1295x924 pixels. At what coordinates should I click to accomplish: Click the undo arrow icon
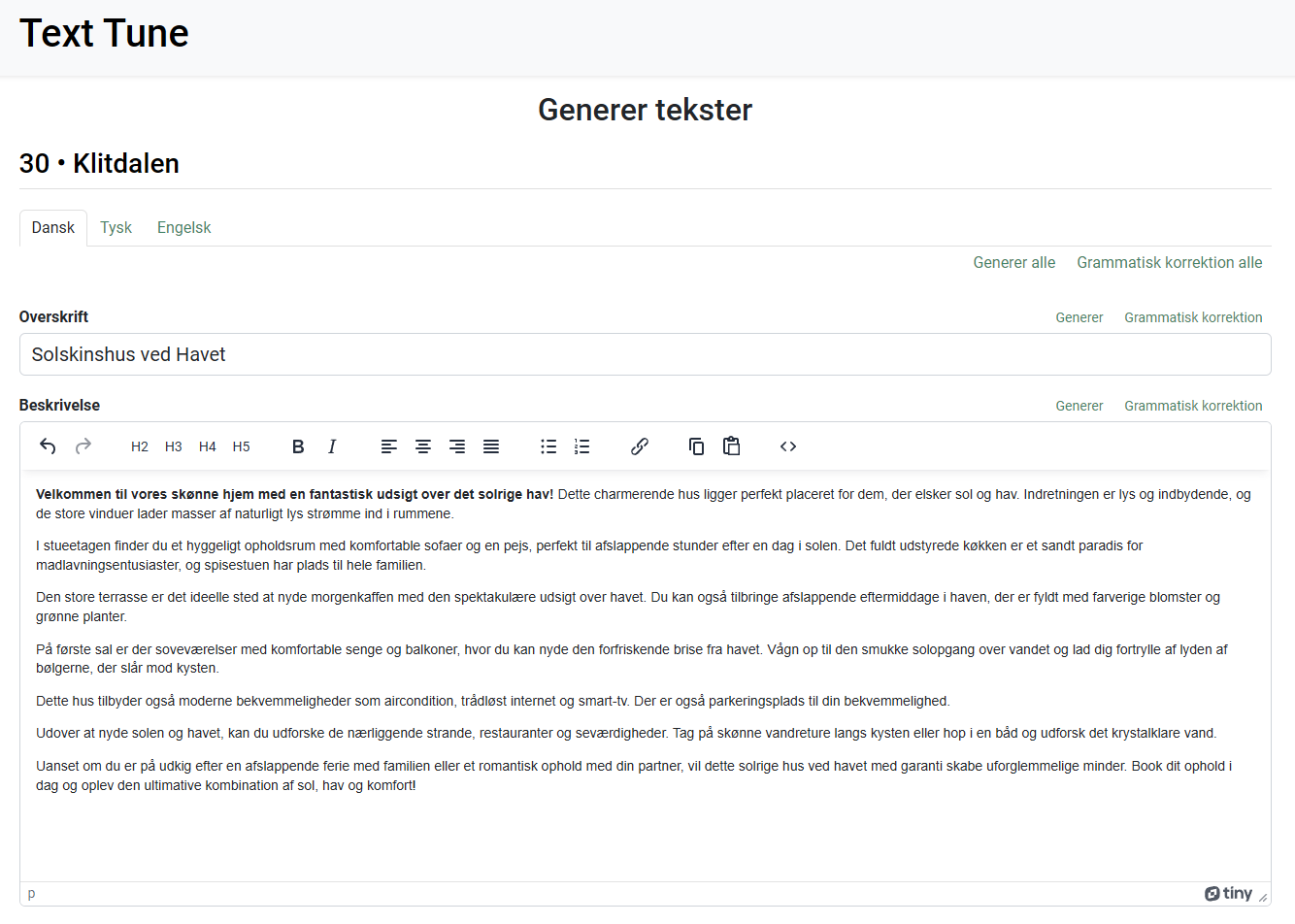(x=48, y=446)
